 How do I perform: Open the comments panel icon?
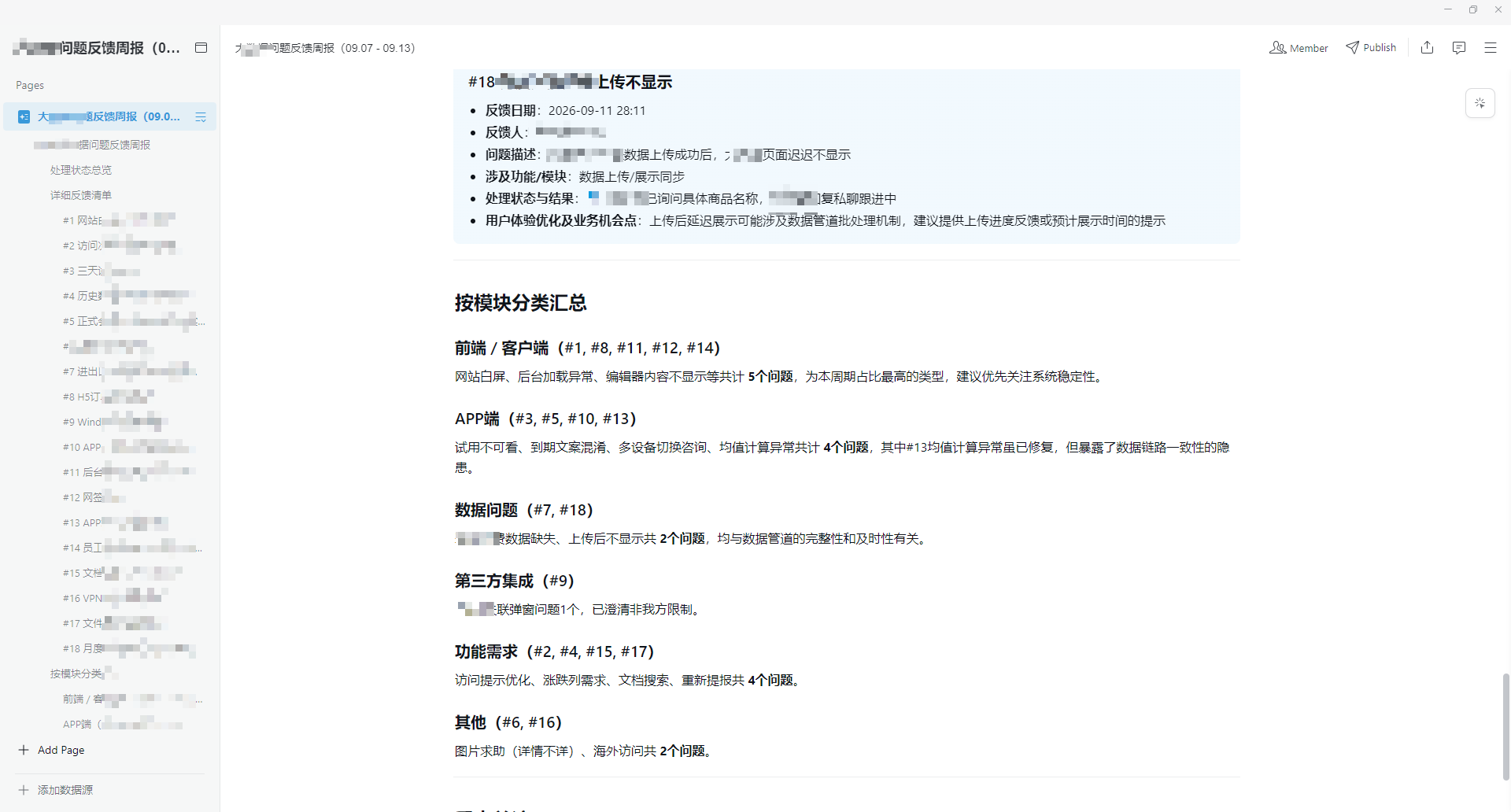point(1458,48)
